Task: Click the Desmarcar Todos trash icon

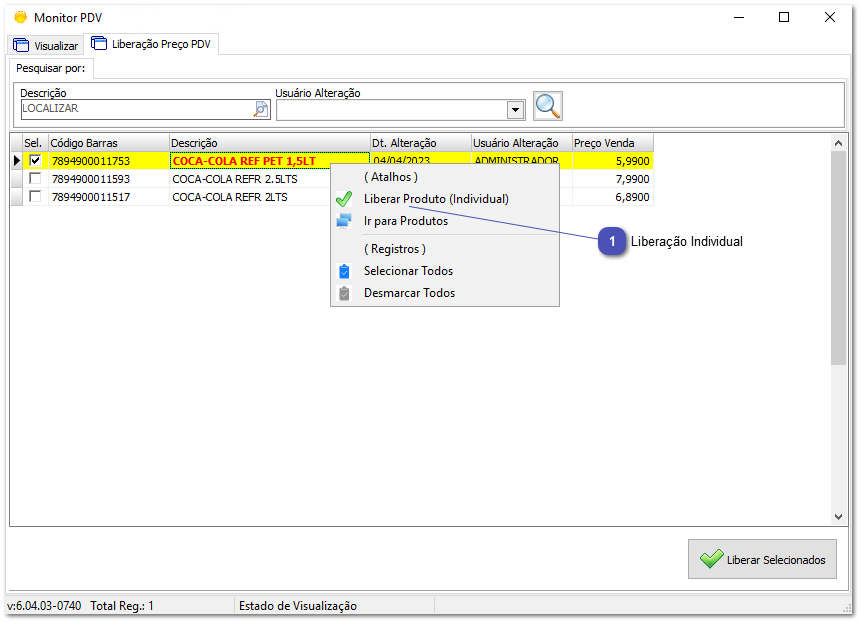Action: click(x=344, y=292)
